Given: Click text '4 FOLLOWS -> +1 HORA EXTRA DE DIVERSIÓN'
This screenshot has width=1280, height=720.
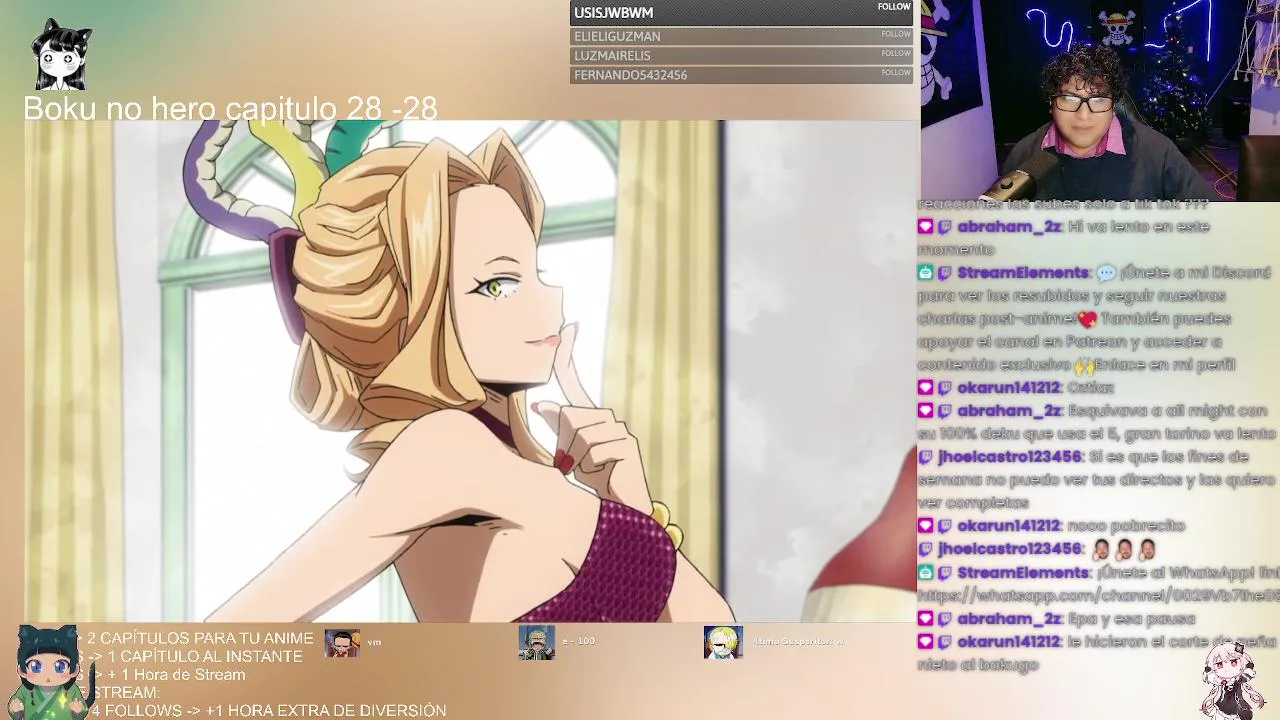Looking at the screenshot, I should click(x=268, y=710).
